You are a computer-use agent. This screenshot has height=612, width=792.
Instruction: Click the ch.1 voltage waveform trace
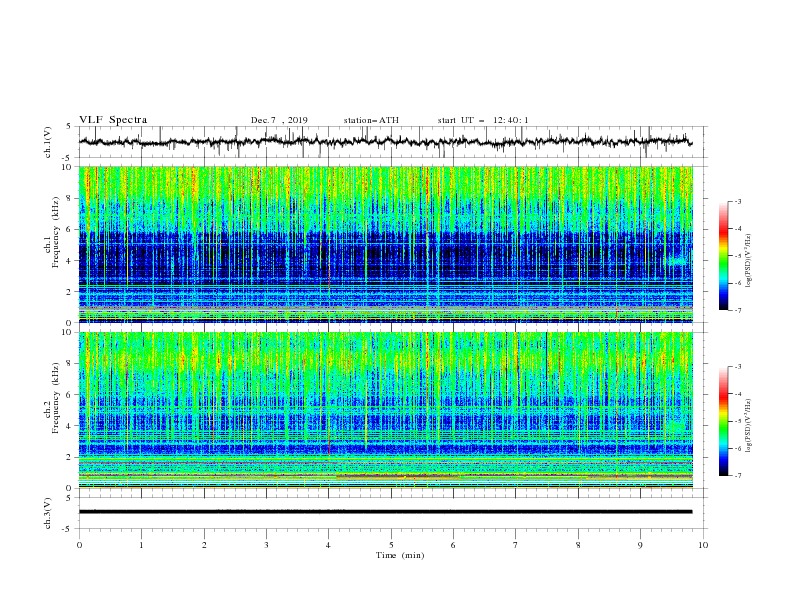(385, 142)
